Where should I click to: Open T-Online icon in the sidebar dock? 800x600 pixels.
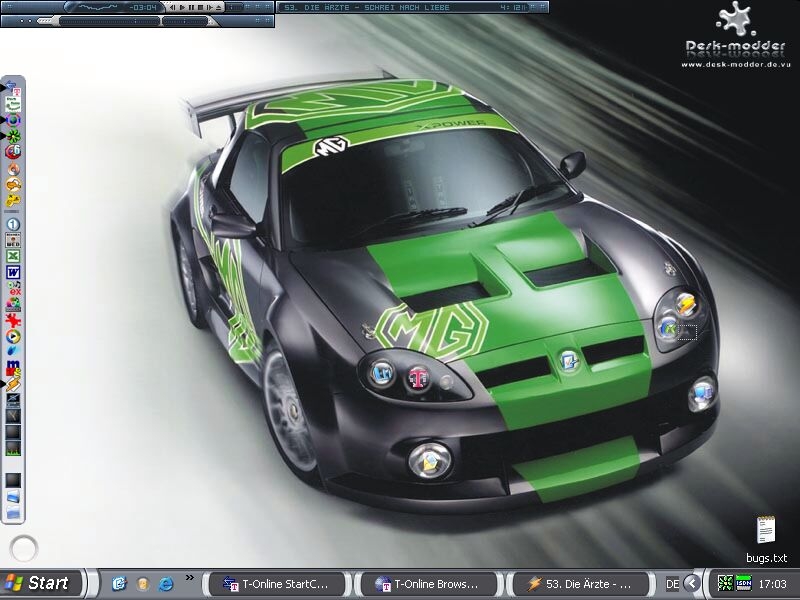tap(13, 89)
